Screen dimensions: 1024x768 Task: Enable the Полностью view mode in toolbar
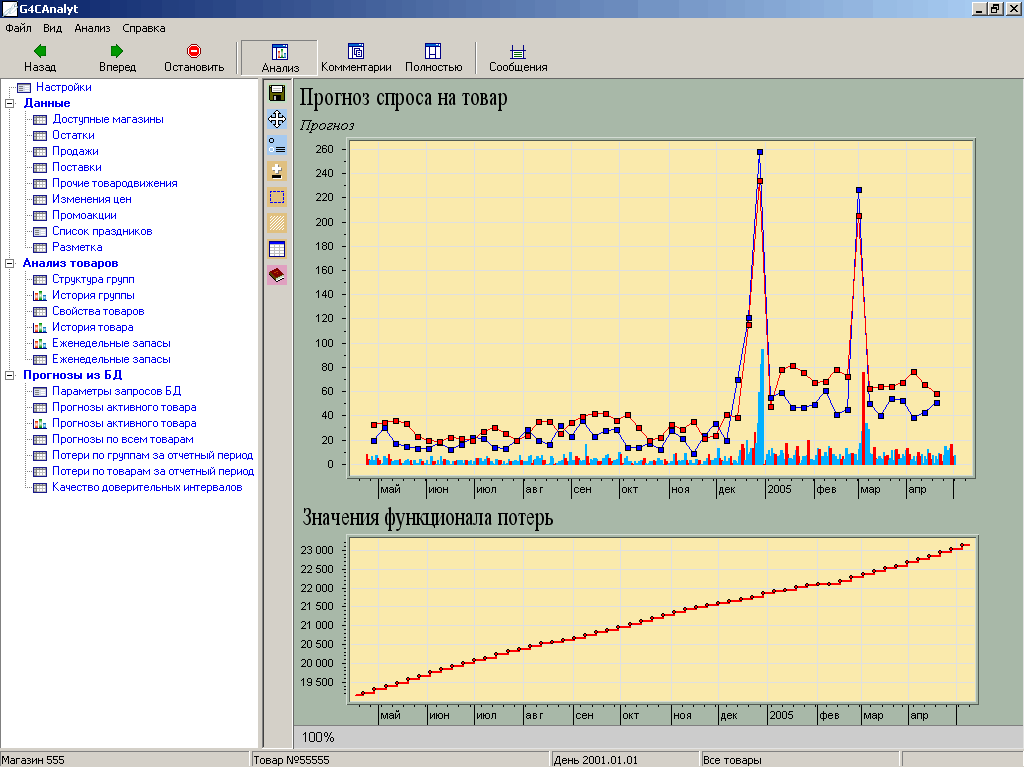(433, 58)
